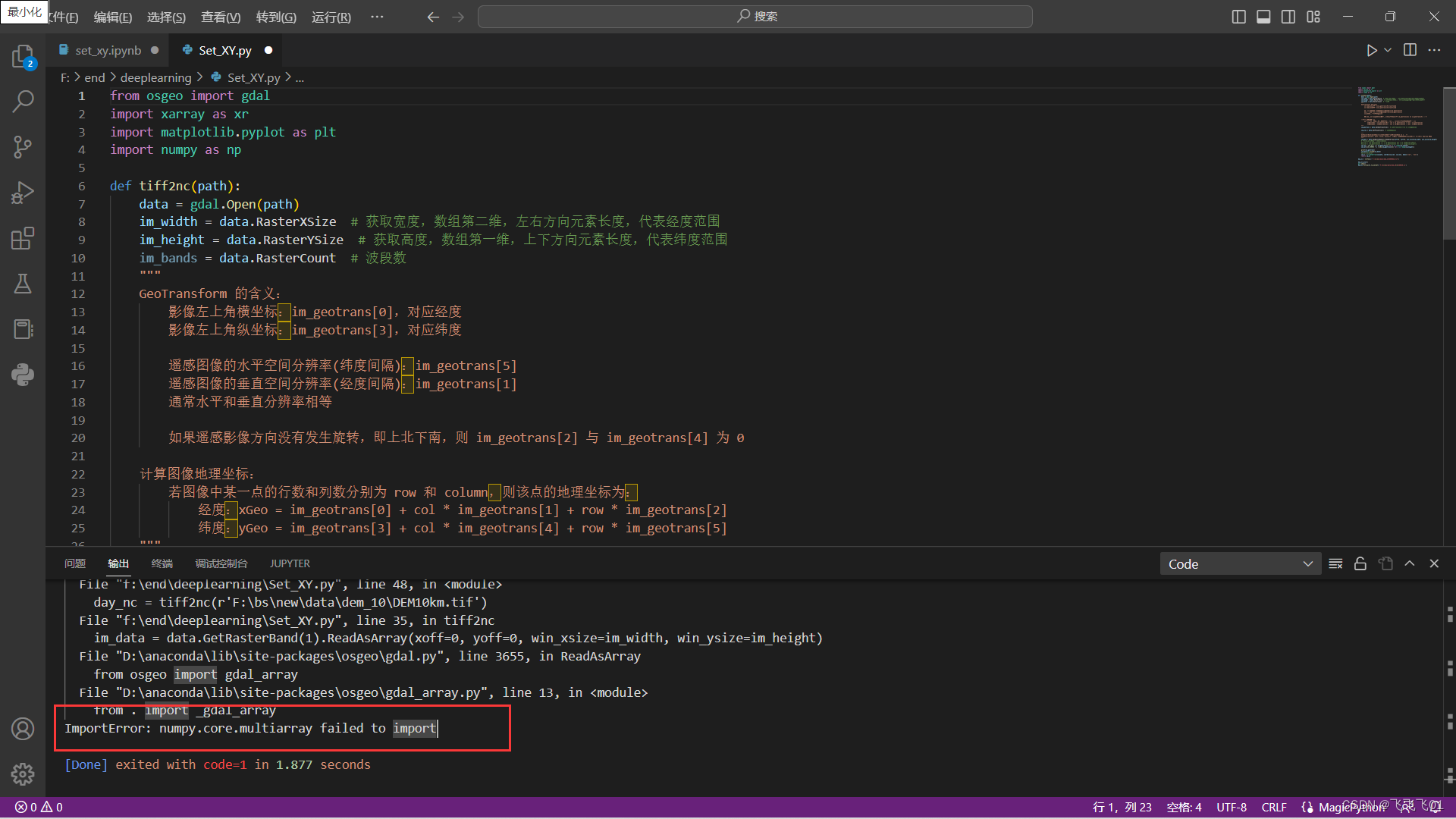1456x819 pixels.
Task: Open the 转到(G) menu
Action: point(276,17)
